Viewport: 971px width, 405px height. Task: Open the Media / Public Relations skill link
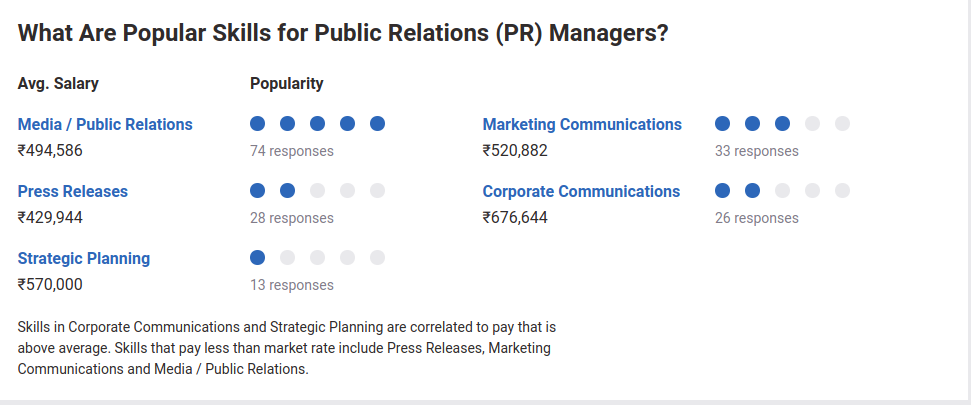pos(105,124)
